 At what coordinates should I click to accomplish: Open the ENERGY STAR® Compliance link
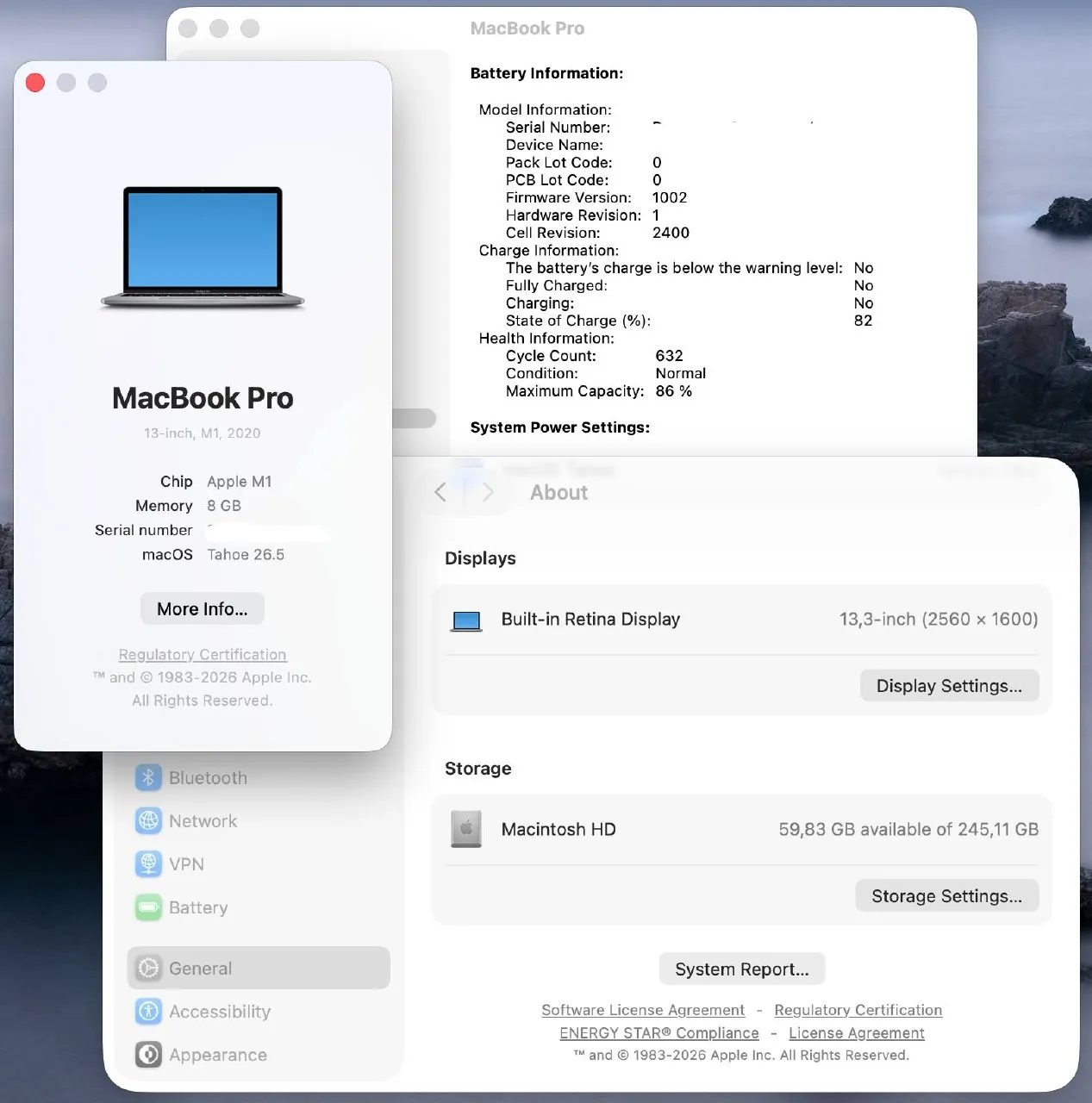tap(659, 1033)
